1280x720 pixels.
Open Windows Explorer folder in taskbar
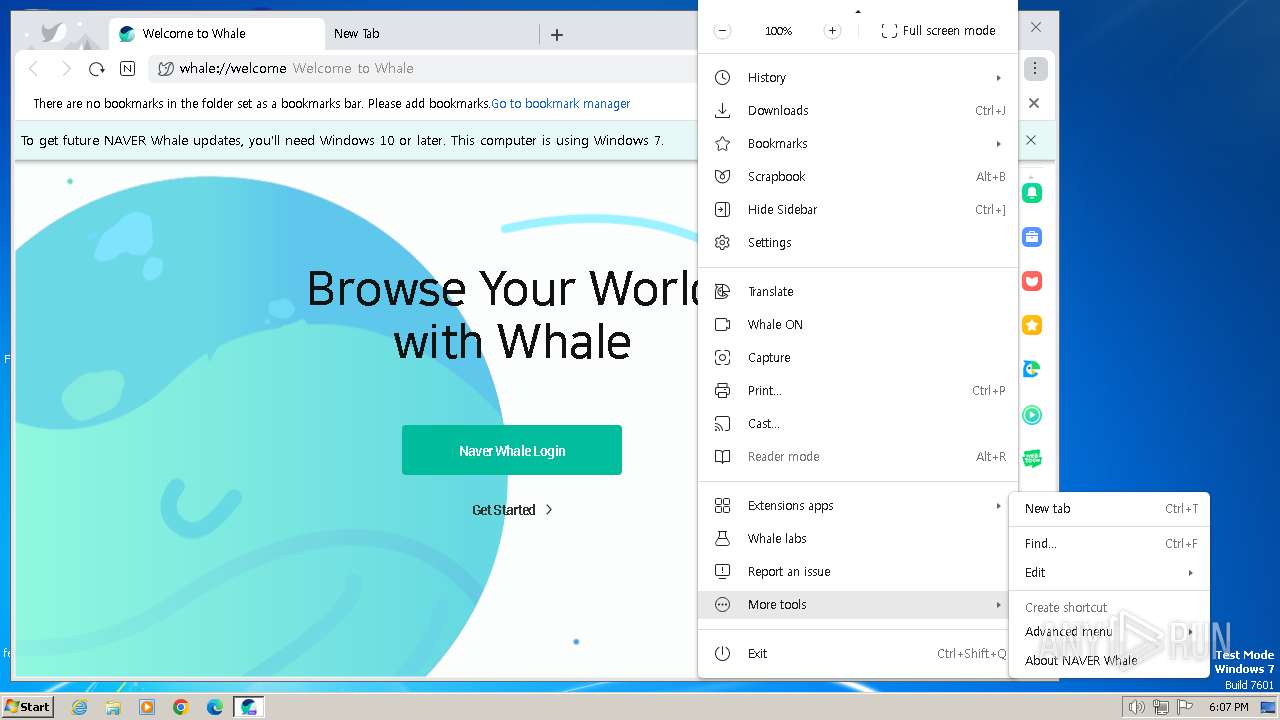113,707
